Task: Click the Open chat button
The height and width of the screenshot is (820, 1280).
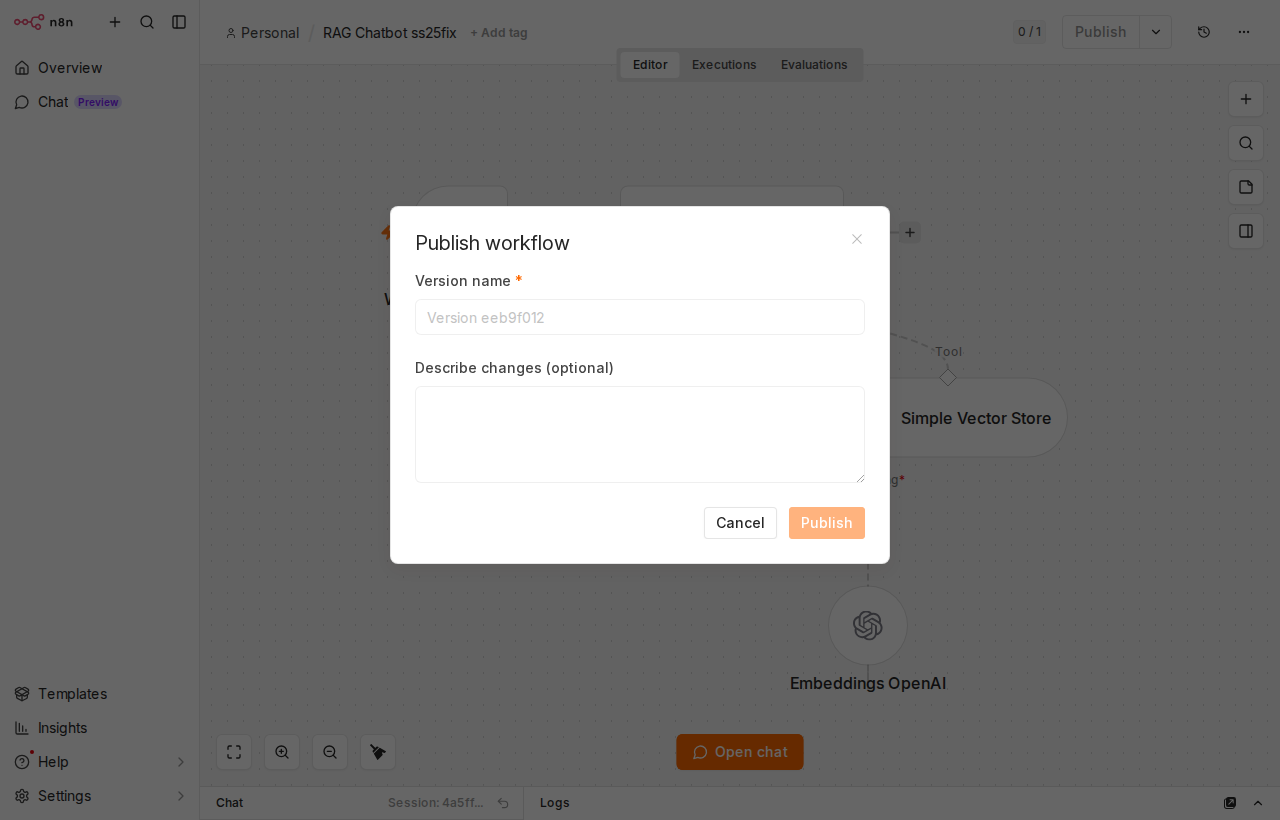Action: tap(740, 752)
